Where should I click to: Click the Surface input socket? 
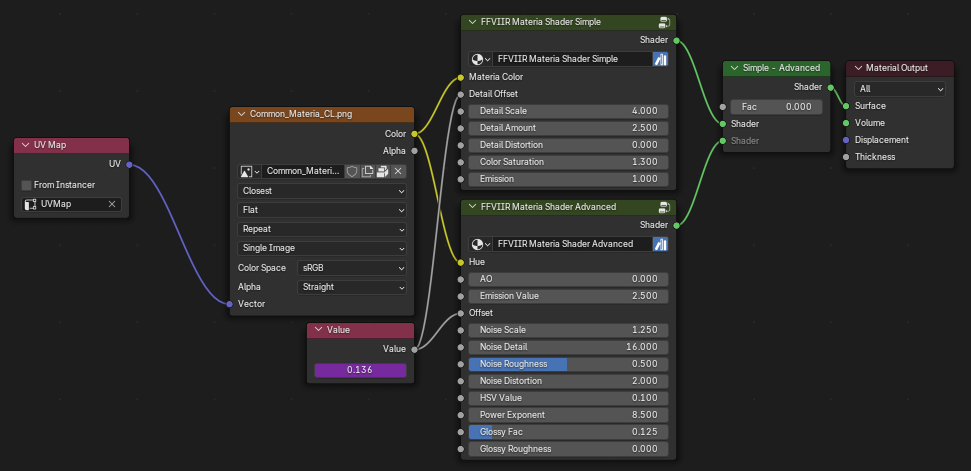pos(847,106)
